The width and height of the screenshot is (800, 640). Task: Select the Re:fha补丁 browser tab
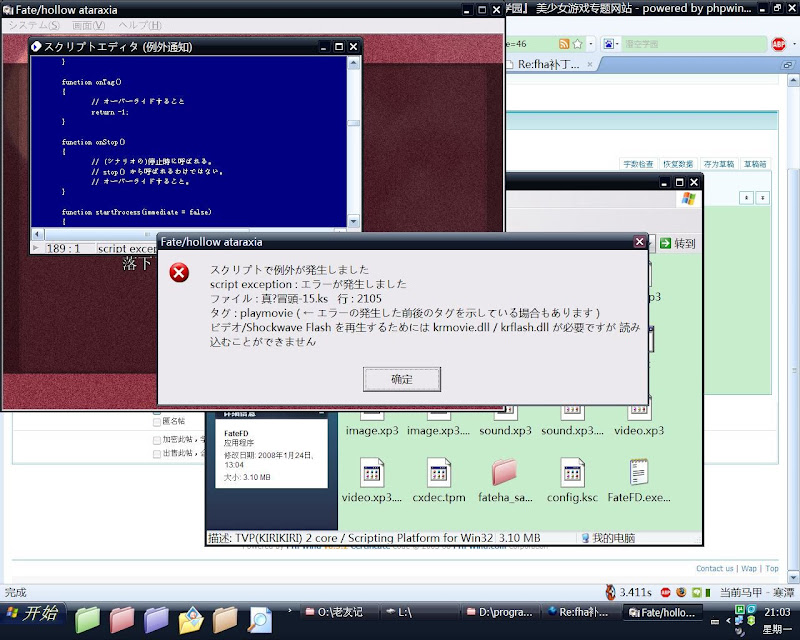548,64
